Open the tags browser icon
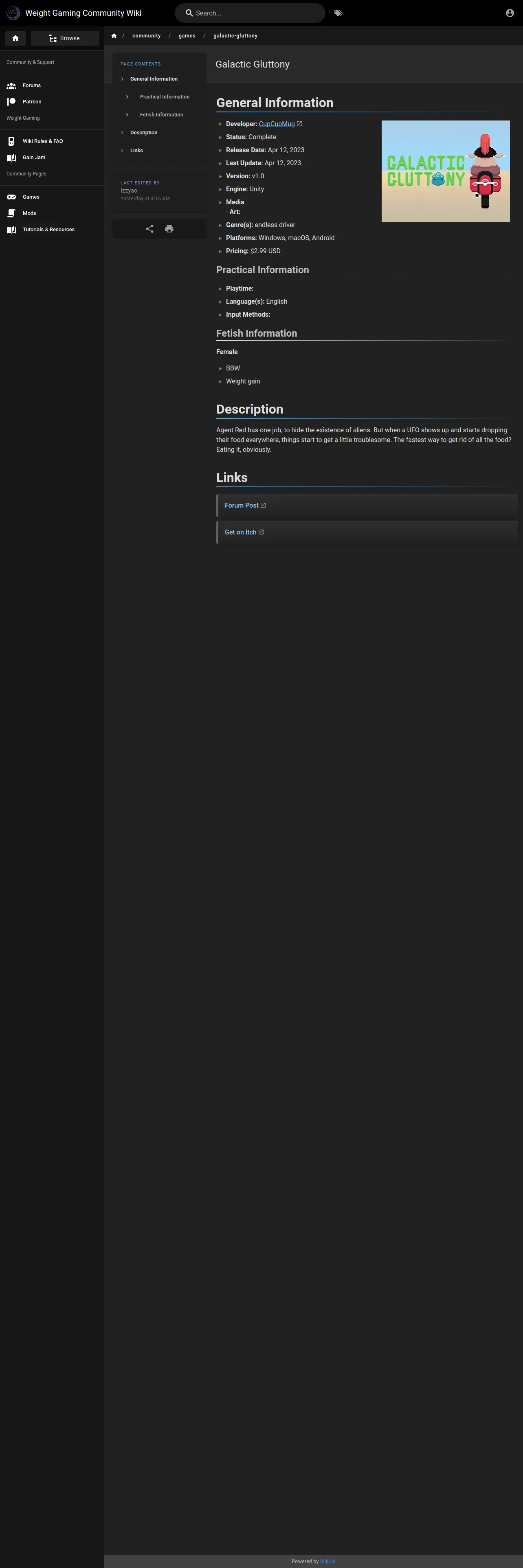The height and width of the screenshot is (1568, 523). [338, 13]
